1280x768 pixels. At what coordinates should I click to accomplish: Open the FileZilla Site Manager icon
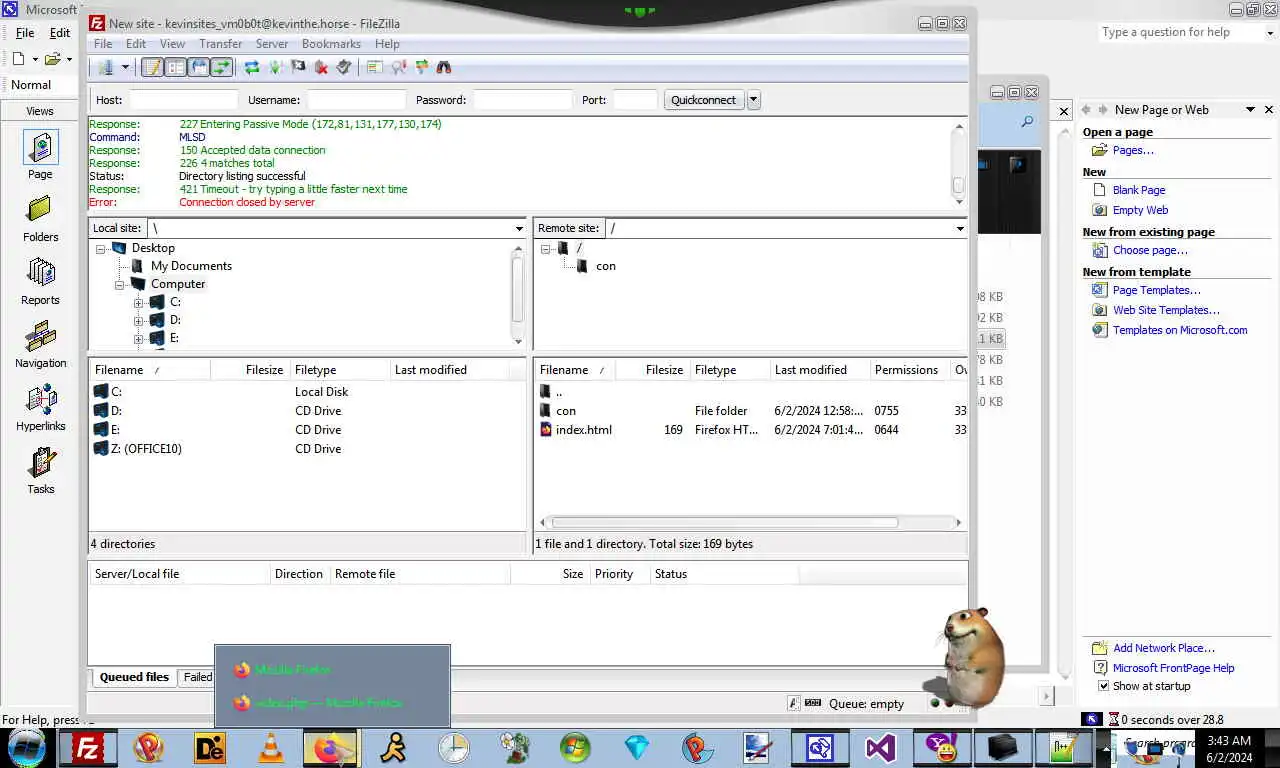click(105, 67)
